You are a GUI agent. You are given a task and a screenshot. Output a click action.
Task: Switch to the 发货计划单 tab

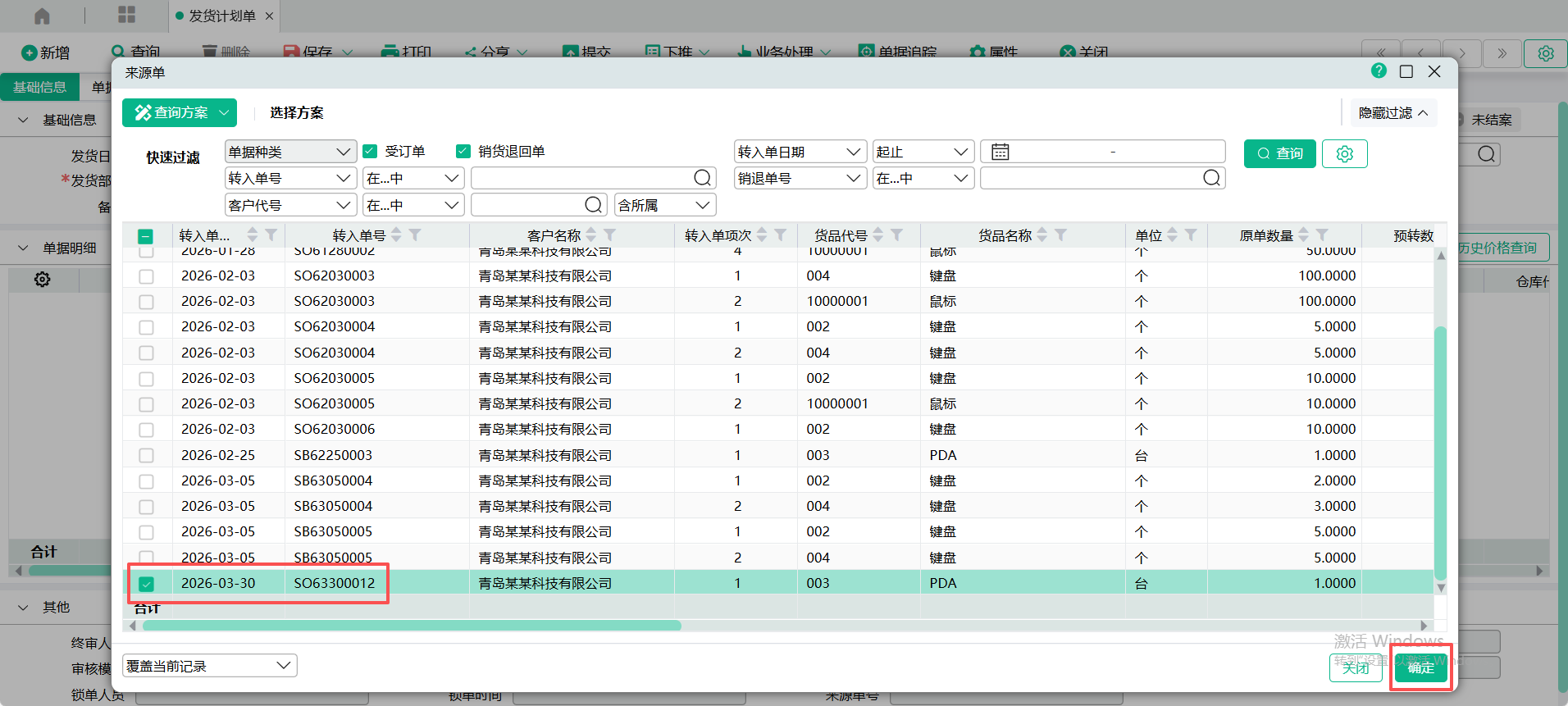(x=221, y=16)
